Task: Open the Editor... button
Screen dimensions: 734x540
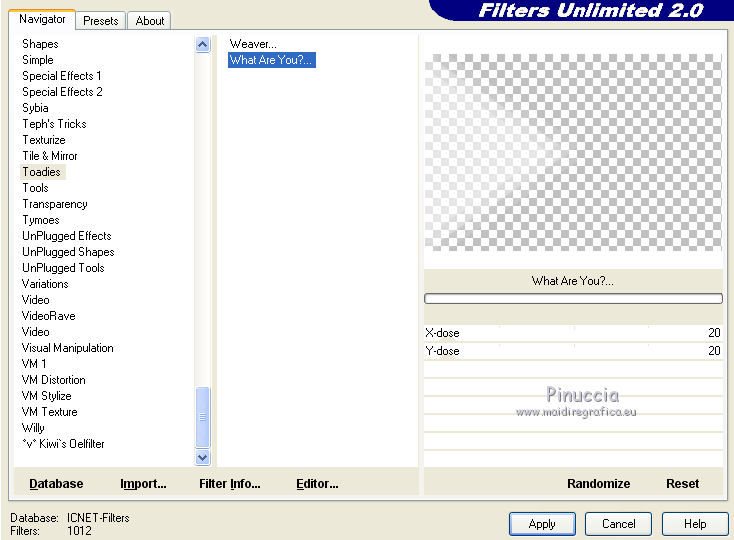Action: pyautogui.click(x=317, y=483)
